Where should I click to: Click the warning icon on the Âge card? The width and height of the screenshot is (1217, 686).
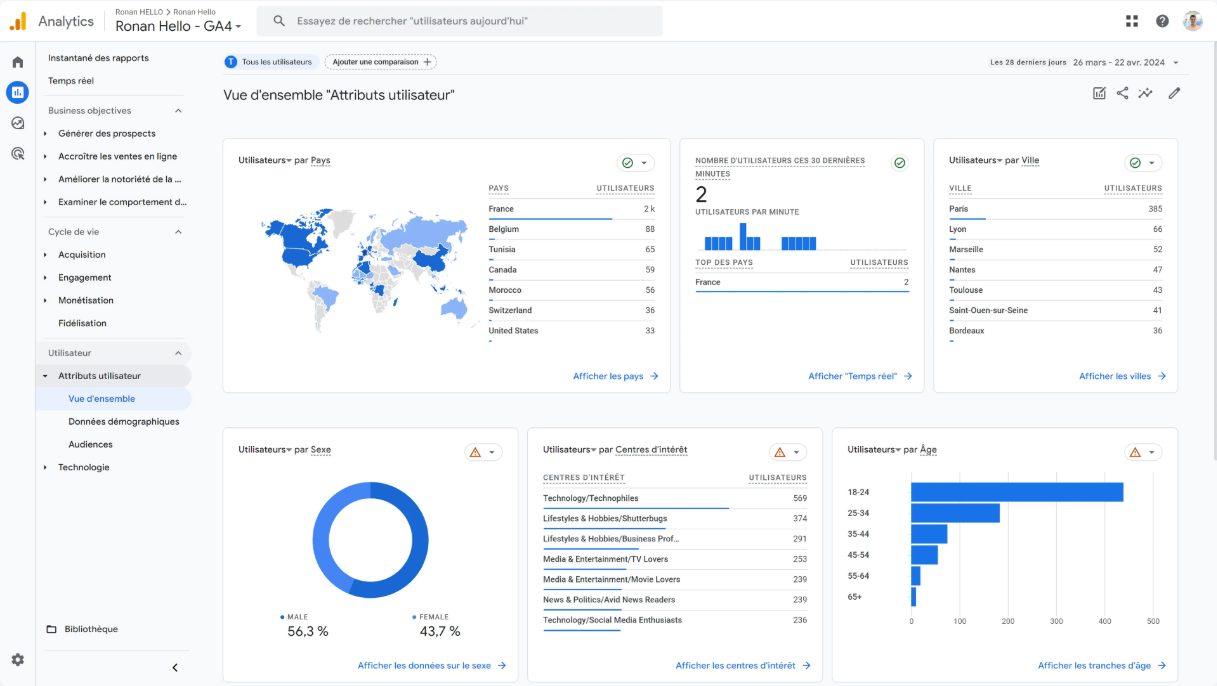(1135, 452)
